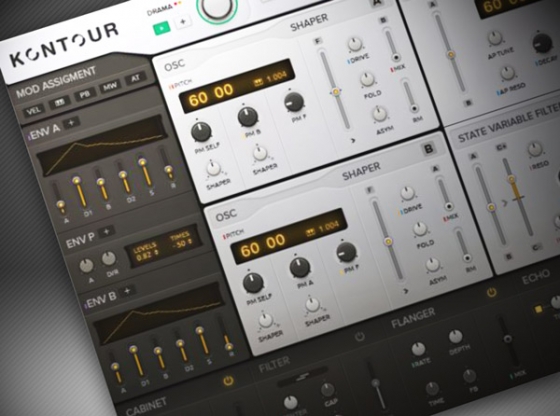The width and height of the screenshot is (560, 416).
Task: Toggle the Cabinet effect power button
Action: 228,381
